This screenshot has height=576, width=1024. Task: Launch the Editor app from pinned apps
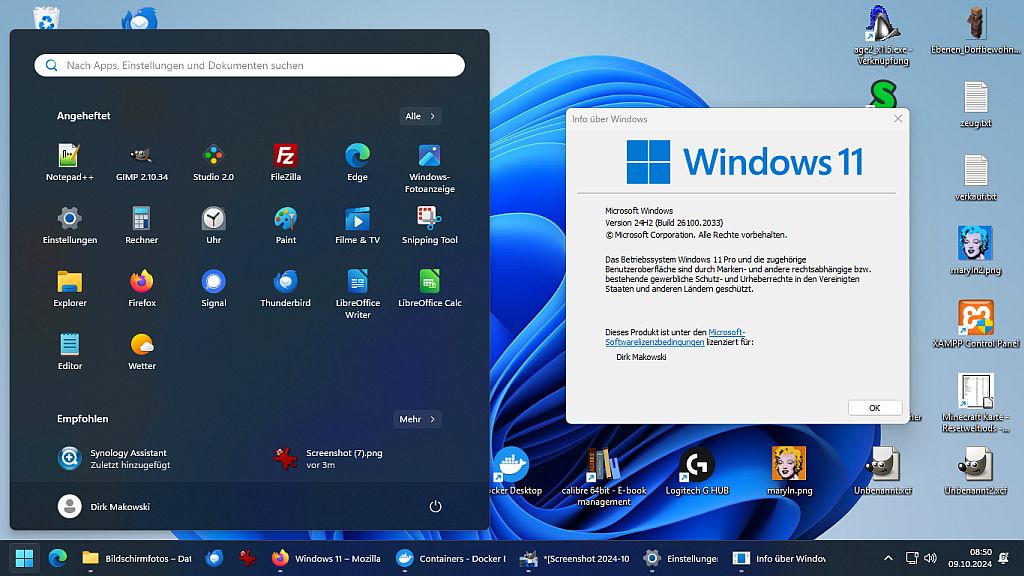click(69, 351)
